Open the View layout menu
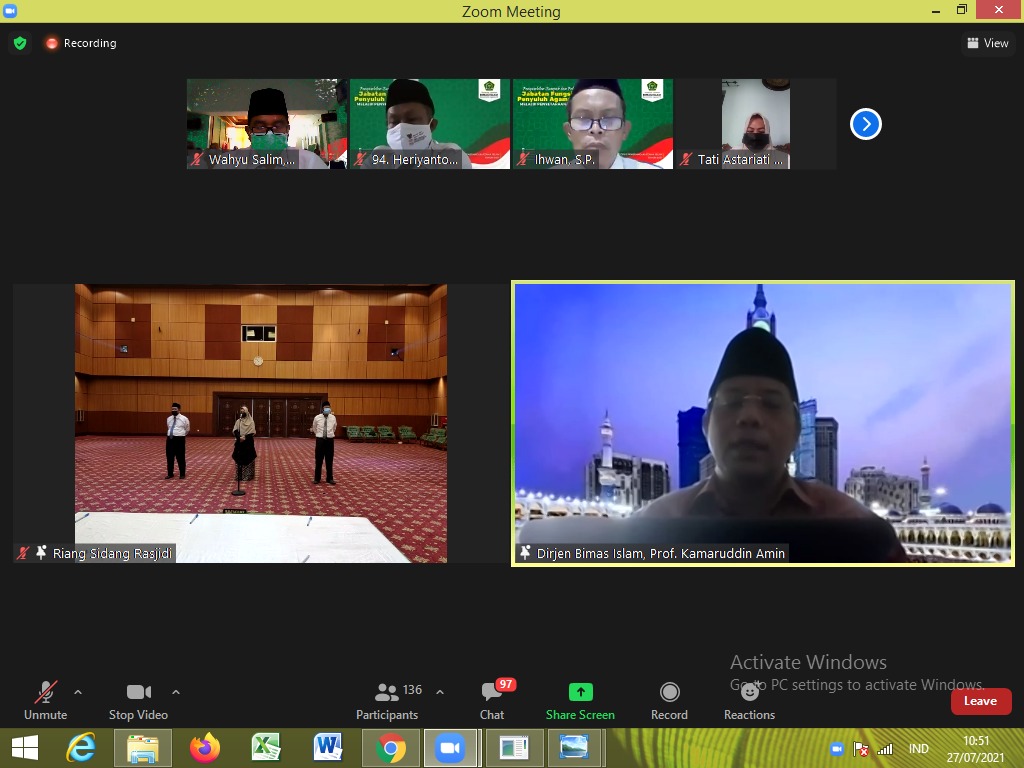Screen dimensions: 1024x768 point(987,43)
